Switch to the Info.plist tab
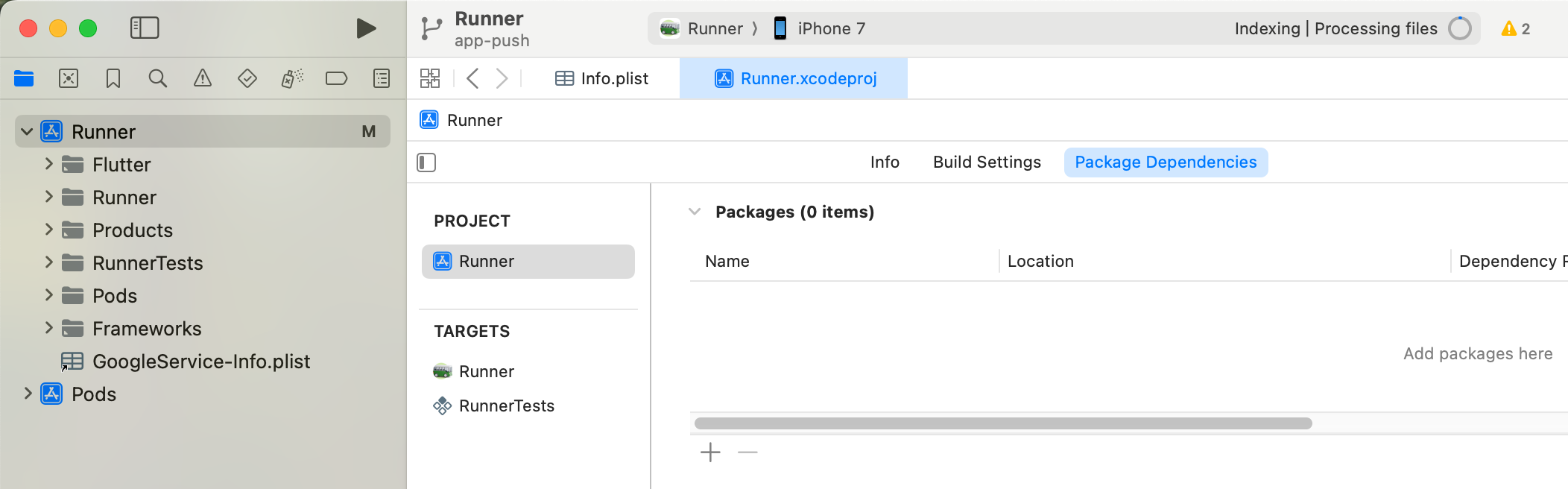 tap(602, 78)
